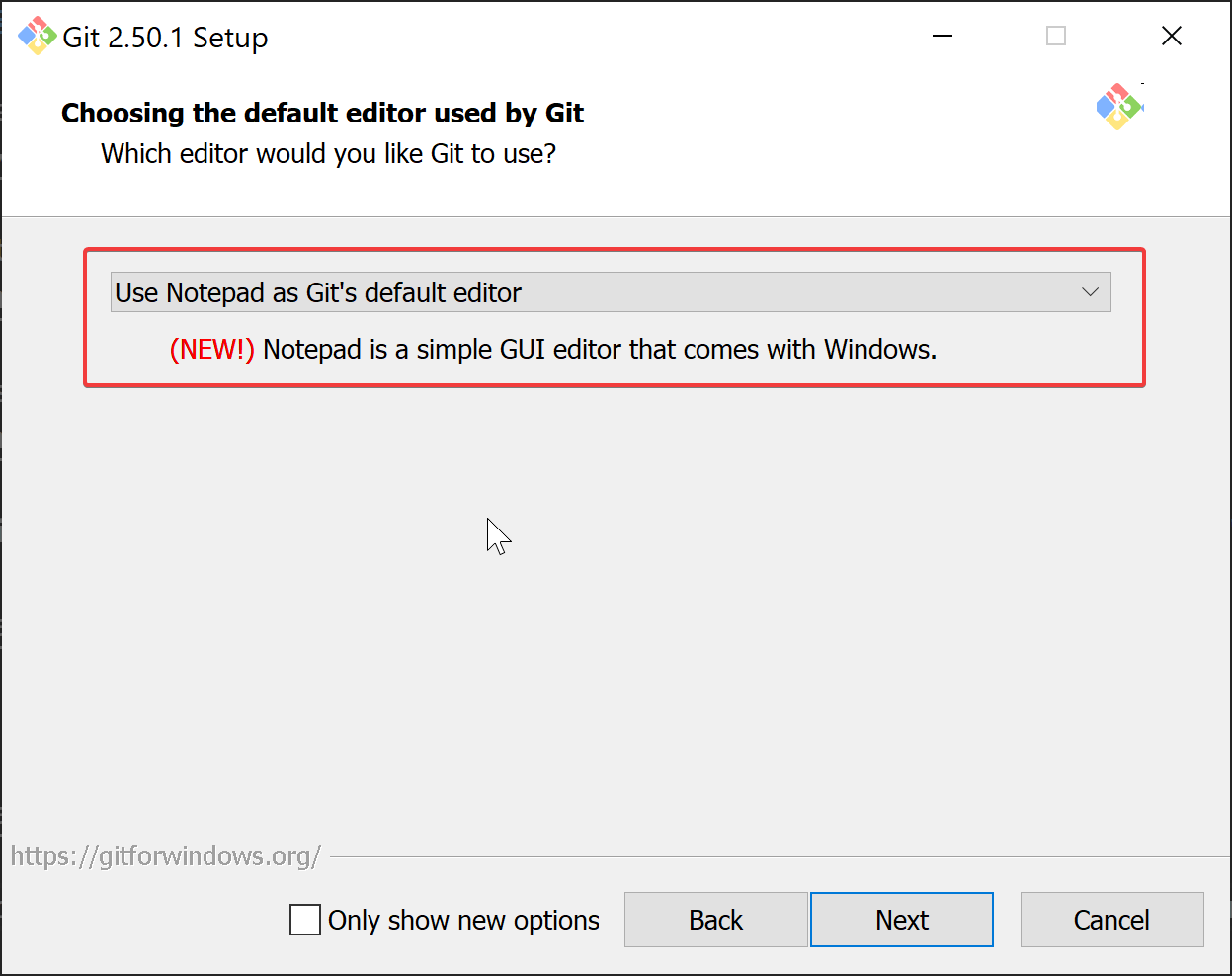Minimize the Git Setup window

(943, 37)
